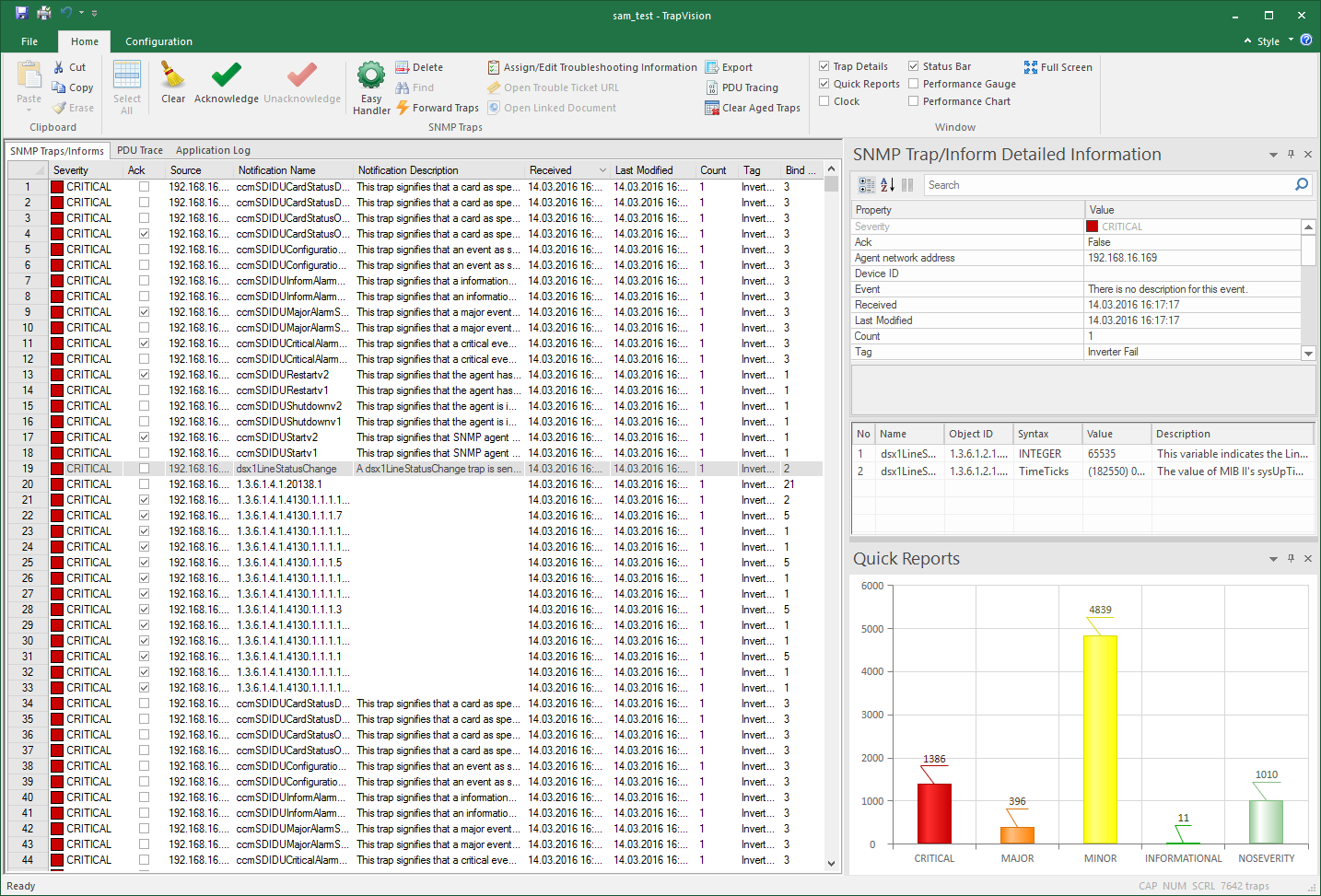Click the Clear broom icon
Screen dimensions: 1321x896
pos(172,75)
